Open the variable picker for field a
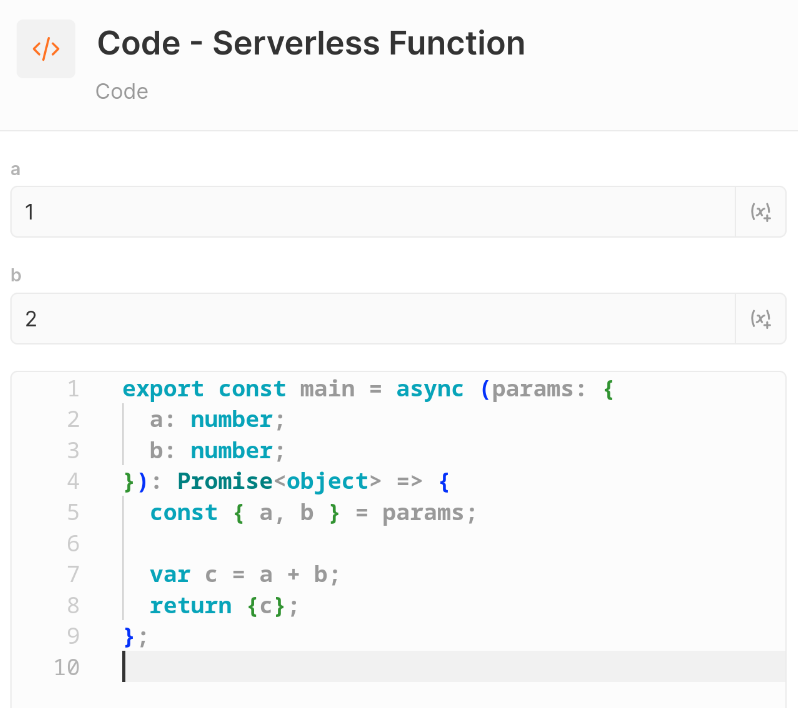The image size is (798, 708). (761, 212)
